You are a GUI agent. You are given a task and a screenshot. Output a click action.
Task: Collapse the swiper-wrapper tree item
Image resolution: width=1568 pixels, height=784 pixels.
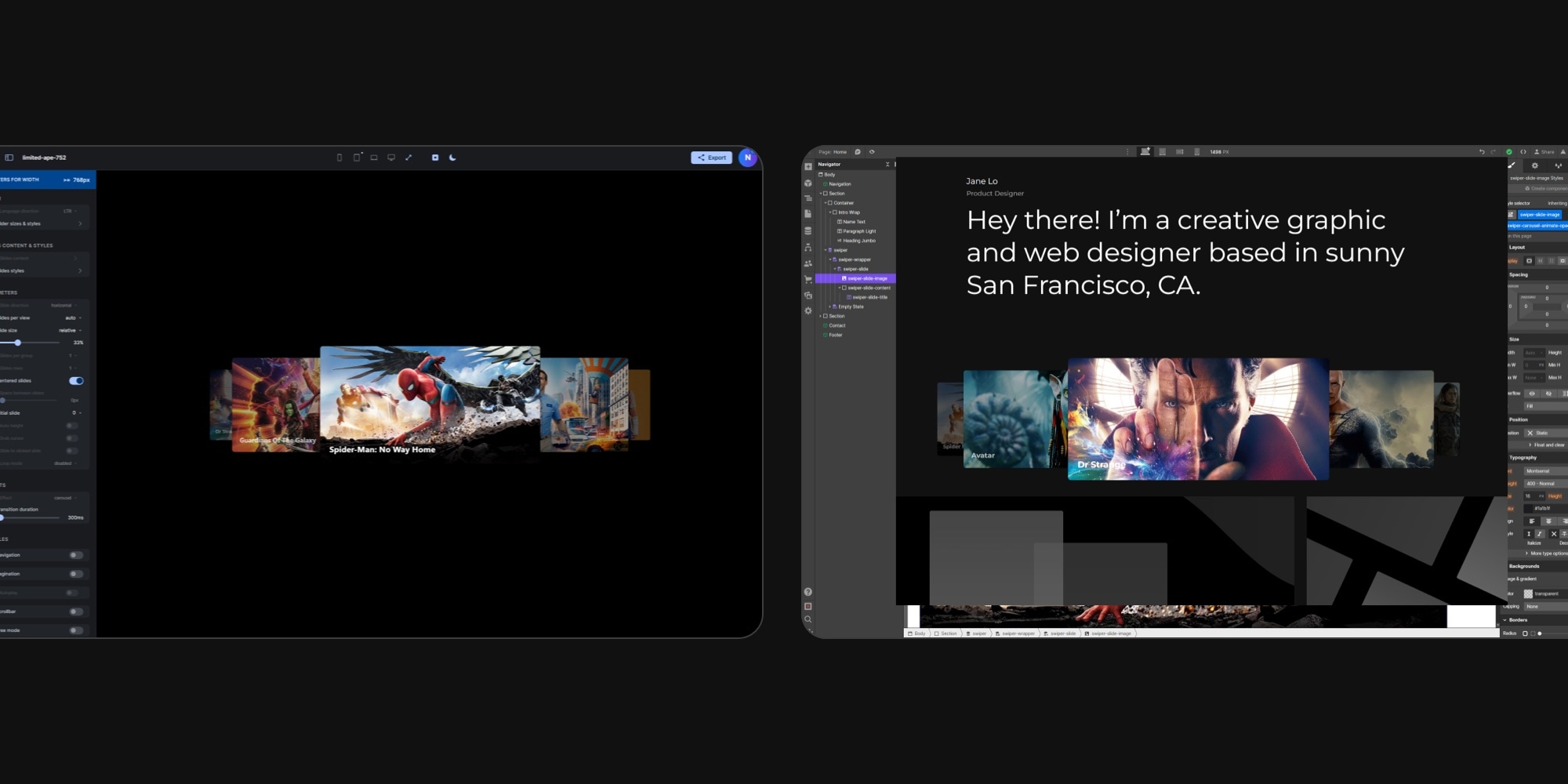(x=829, y=260)
